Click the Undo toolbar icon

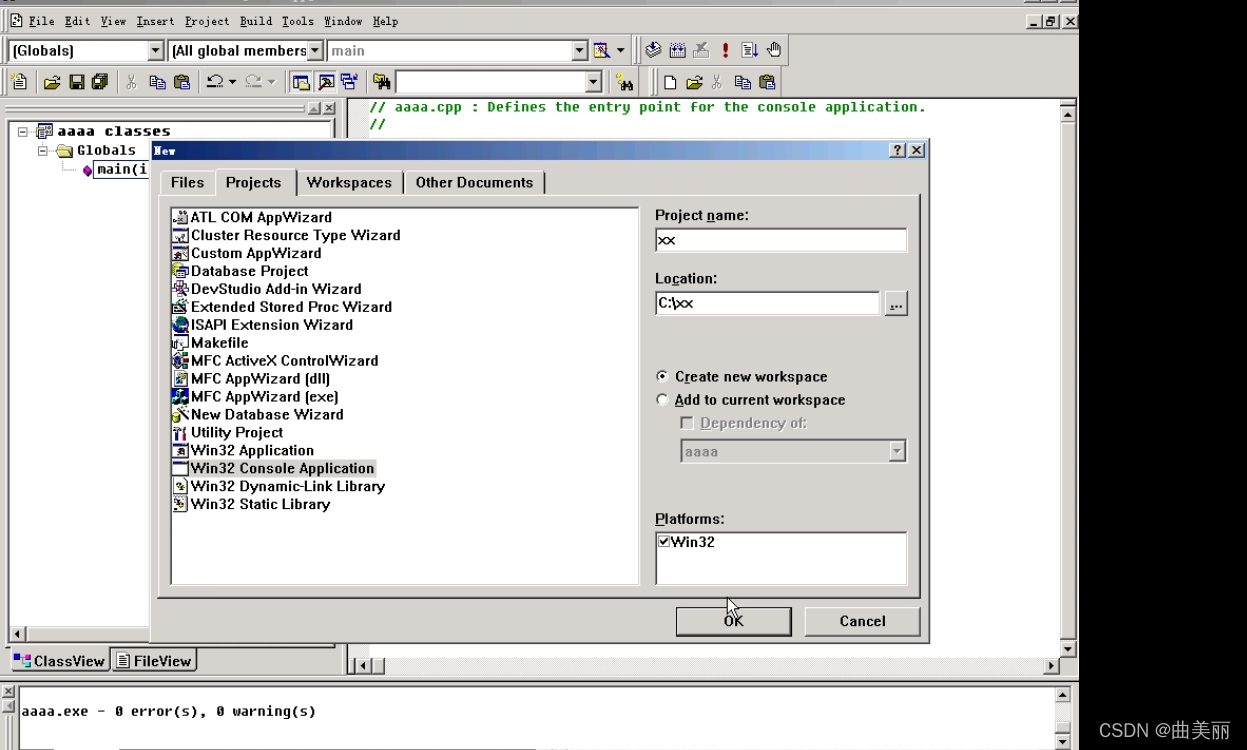[214, 82]
